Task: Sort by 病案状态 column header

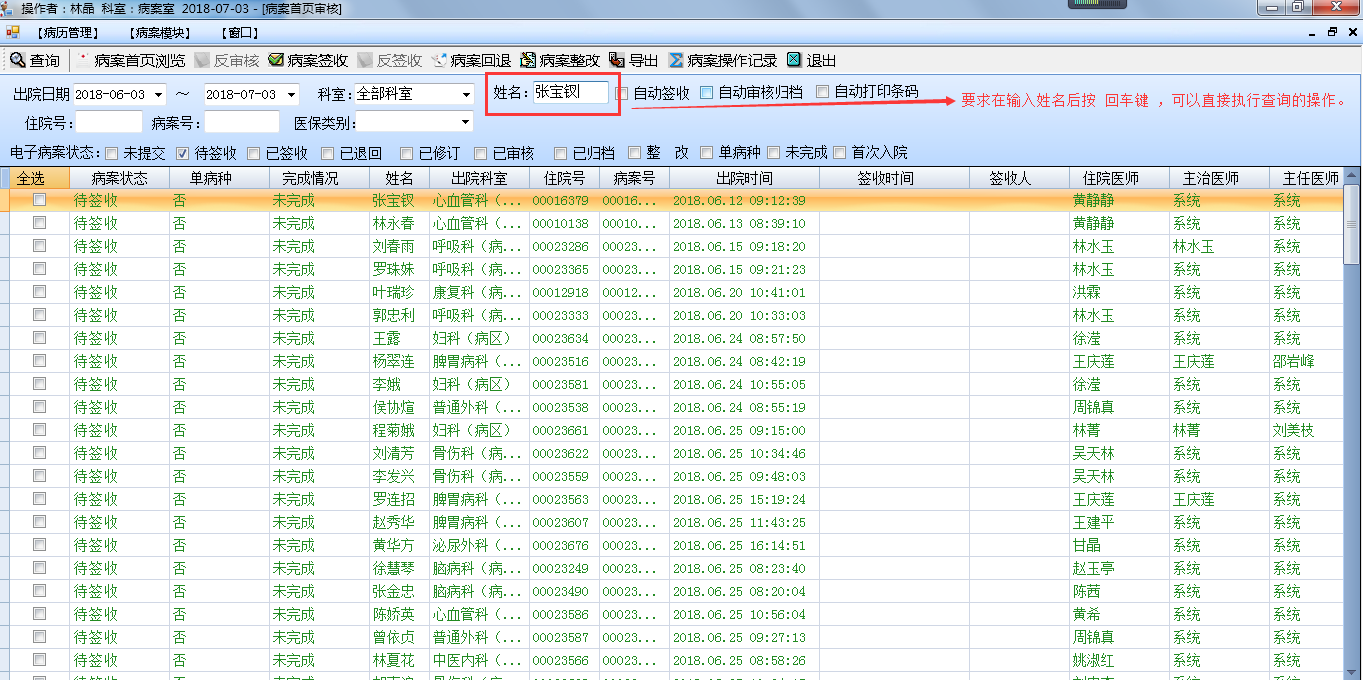Action: 119,178
